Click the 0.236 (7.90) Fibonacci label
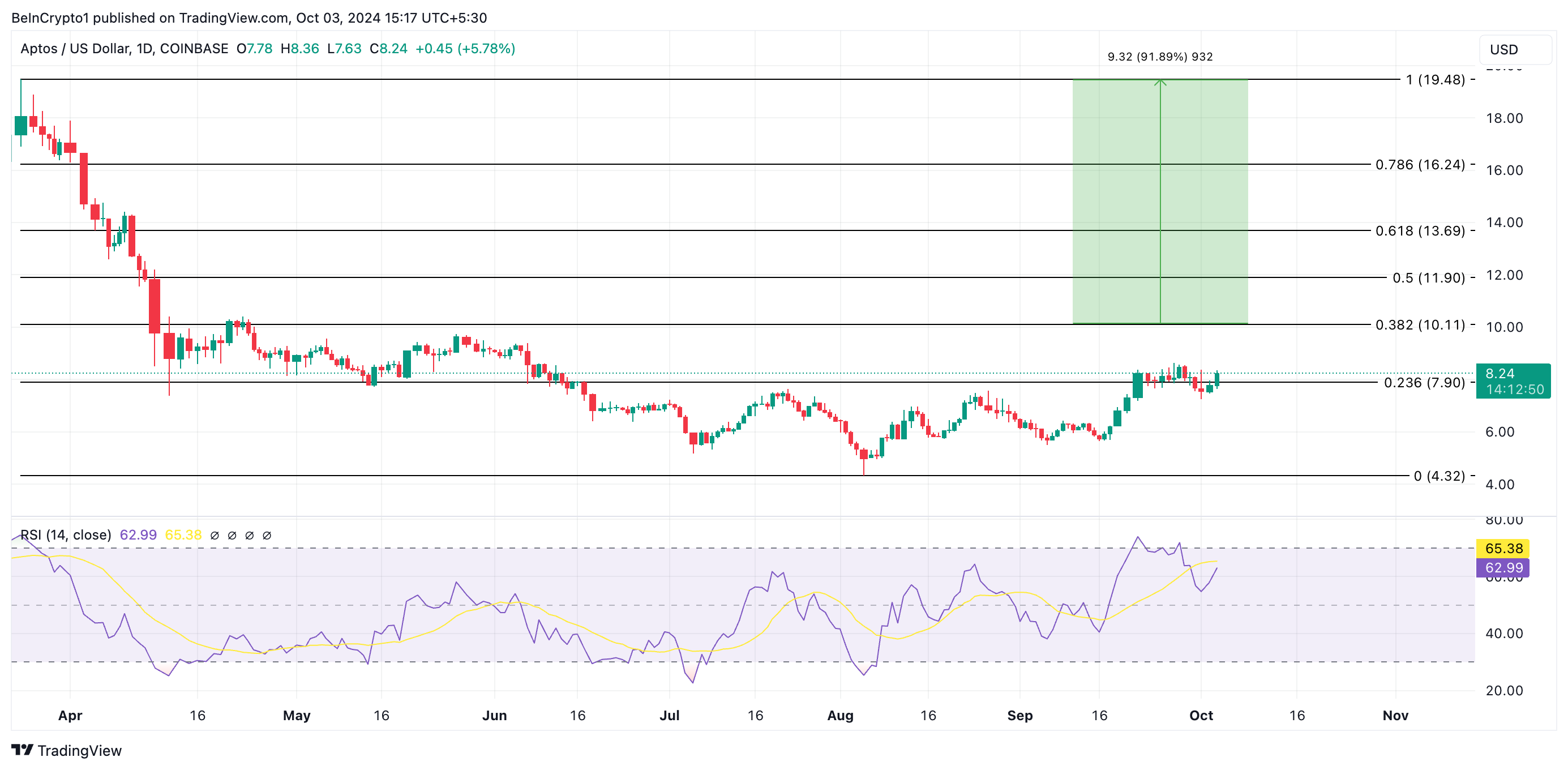Image resolution: width=1568 pixels, height=770 pixels. tap(1424, 382)
